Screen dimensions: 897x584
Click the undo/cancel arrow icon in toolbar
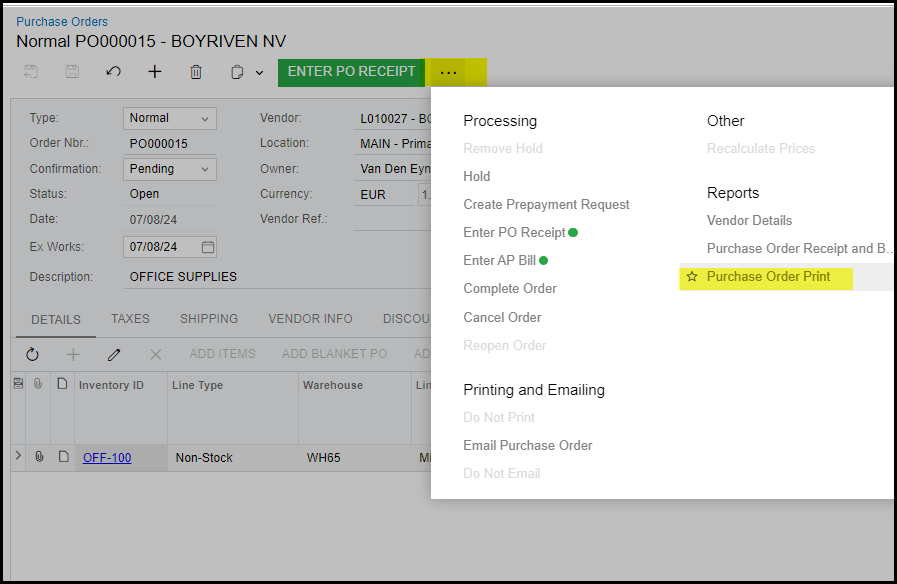pyautogui.click(x=113, y=72)
